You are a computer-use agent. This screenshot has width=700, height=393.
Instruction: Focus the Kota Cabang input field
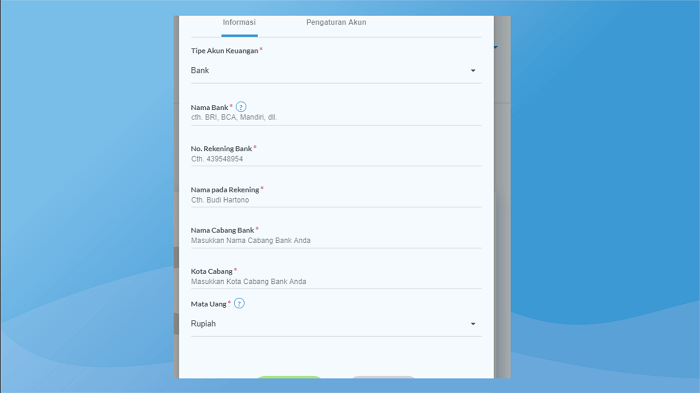tap(336, 282)
